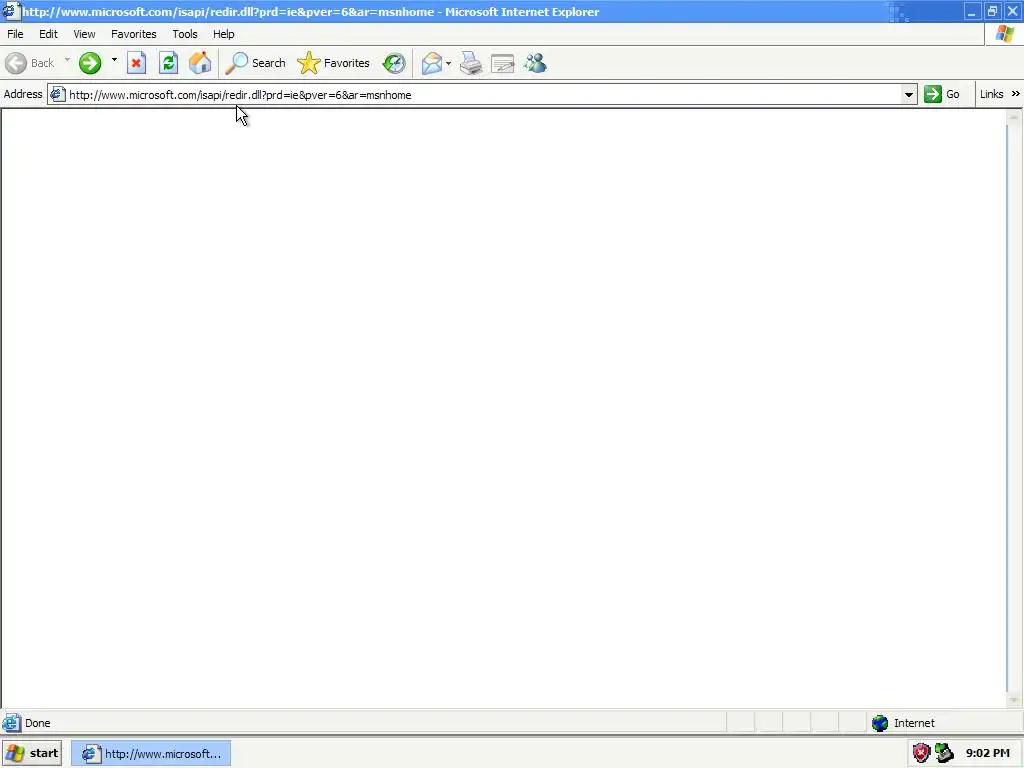Viewport: 1024px width, 768px height.
Task: Open the Messenger people icon
Action: 535,63
